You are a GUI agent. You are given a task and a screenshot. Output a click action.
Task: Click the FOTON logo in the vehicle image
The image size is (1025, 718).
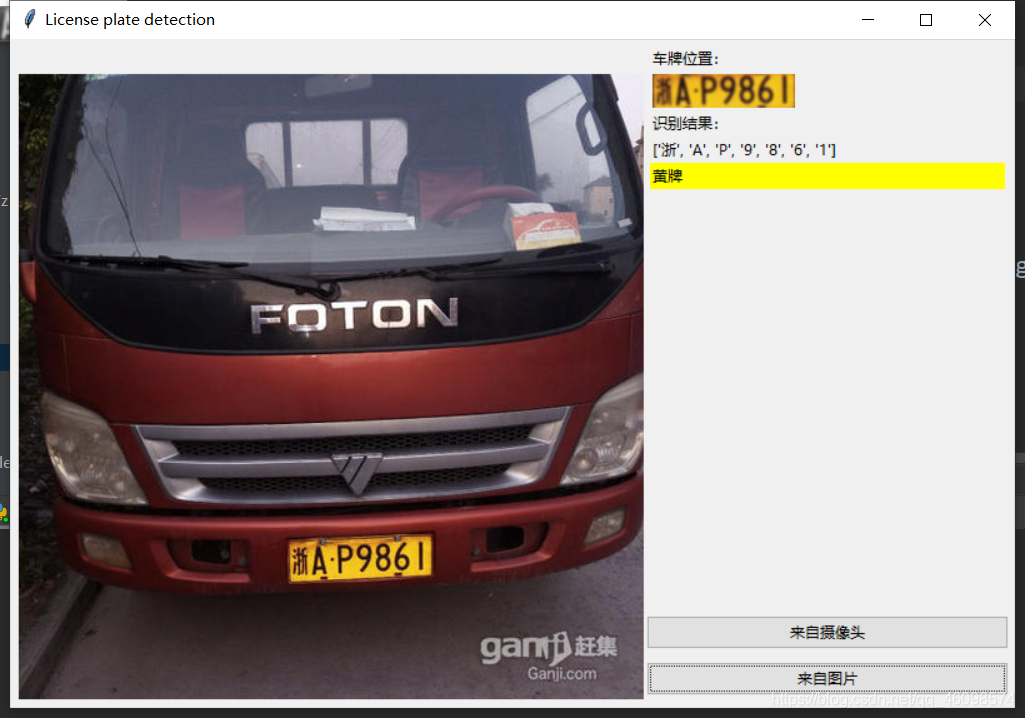pyautogui.click(x=345, y=314)
